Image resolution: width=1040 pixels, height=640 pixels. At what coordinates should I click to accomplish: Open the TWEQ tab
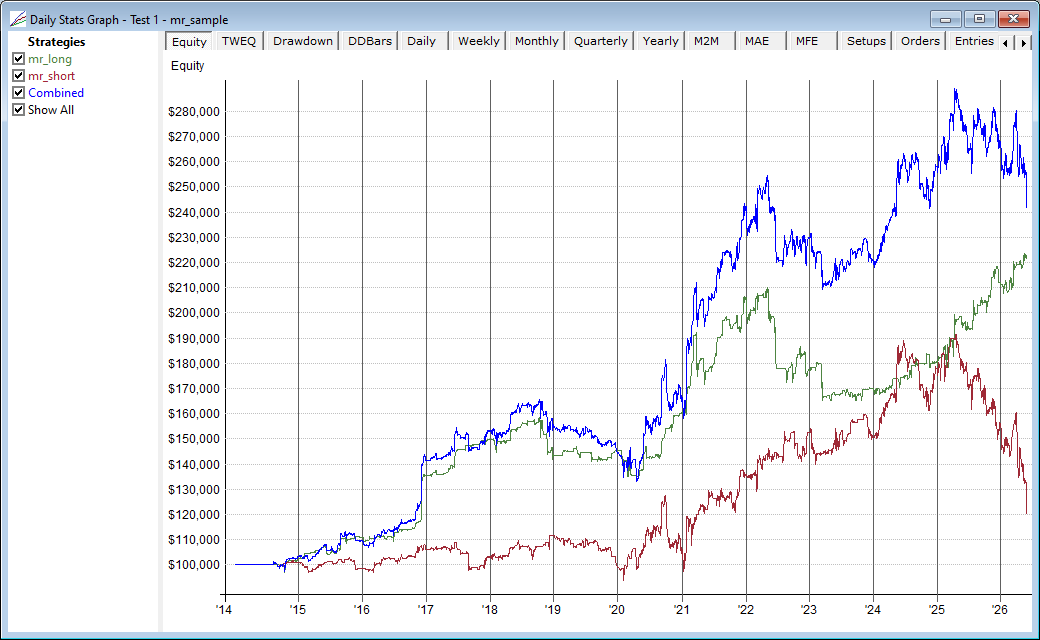pos(239,41)
